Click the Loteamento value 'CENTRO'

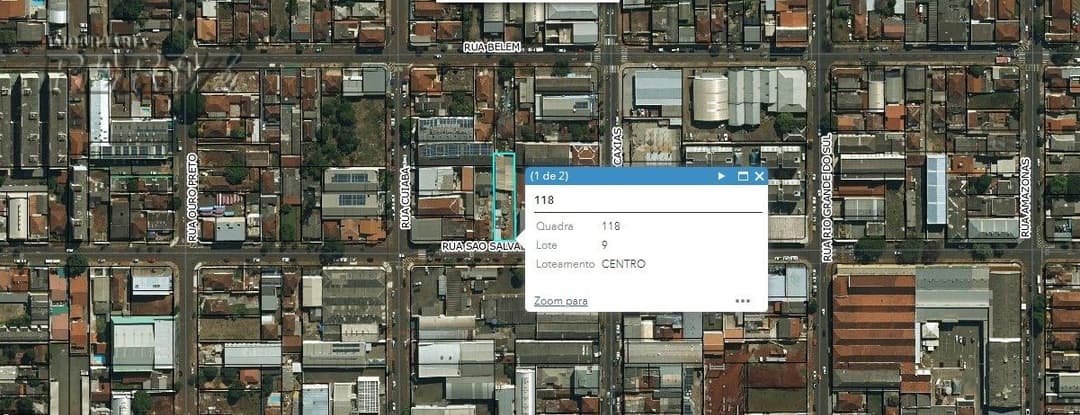pos(623,264)
